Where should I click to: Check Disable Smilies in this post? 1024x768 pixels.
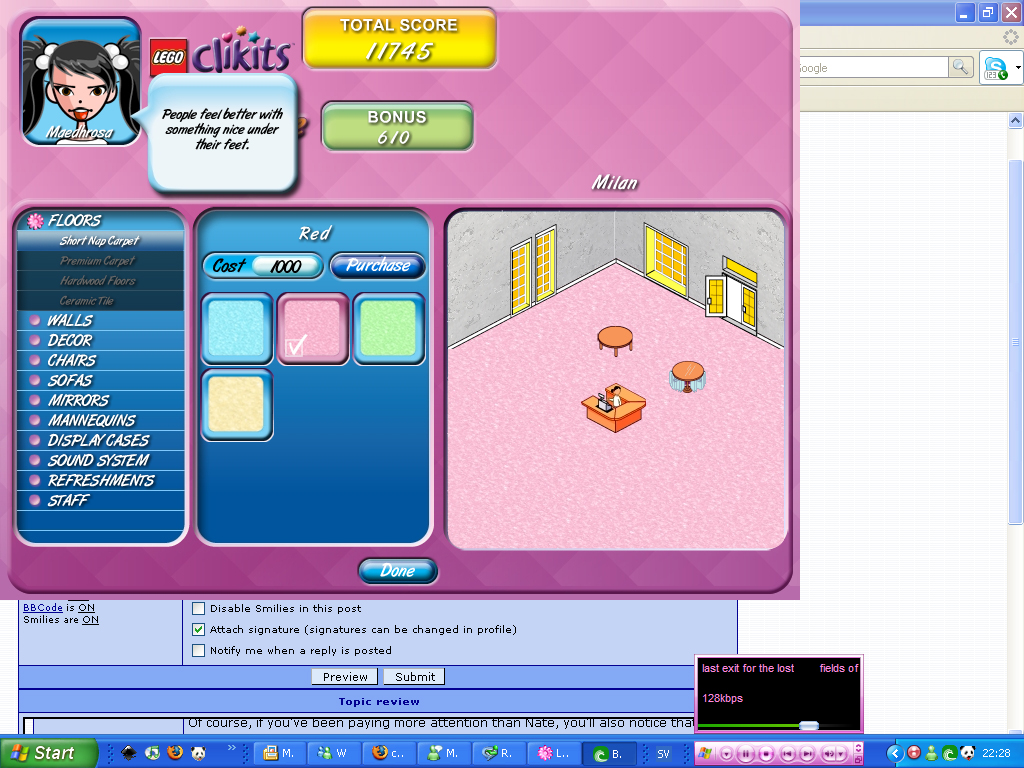(199, 609)
